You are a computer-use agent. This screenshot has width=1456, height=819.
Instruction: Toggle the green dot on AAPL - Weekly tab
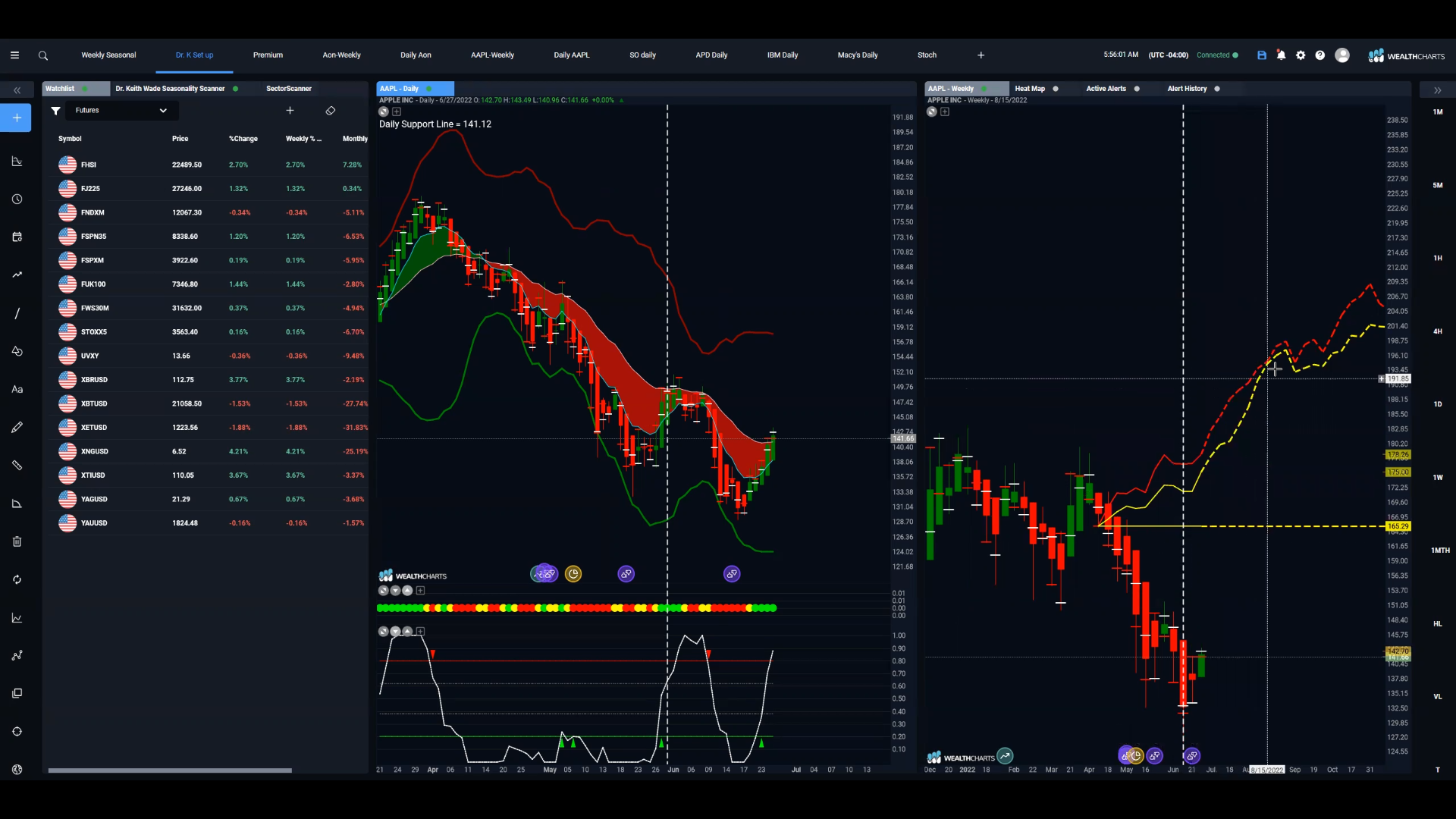coord(984,89)
